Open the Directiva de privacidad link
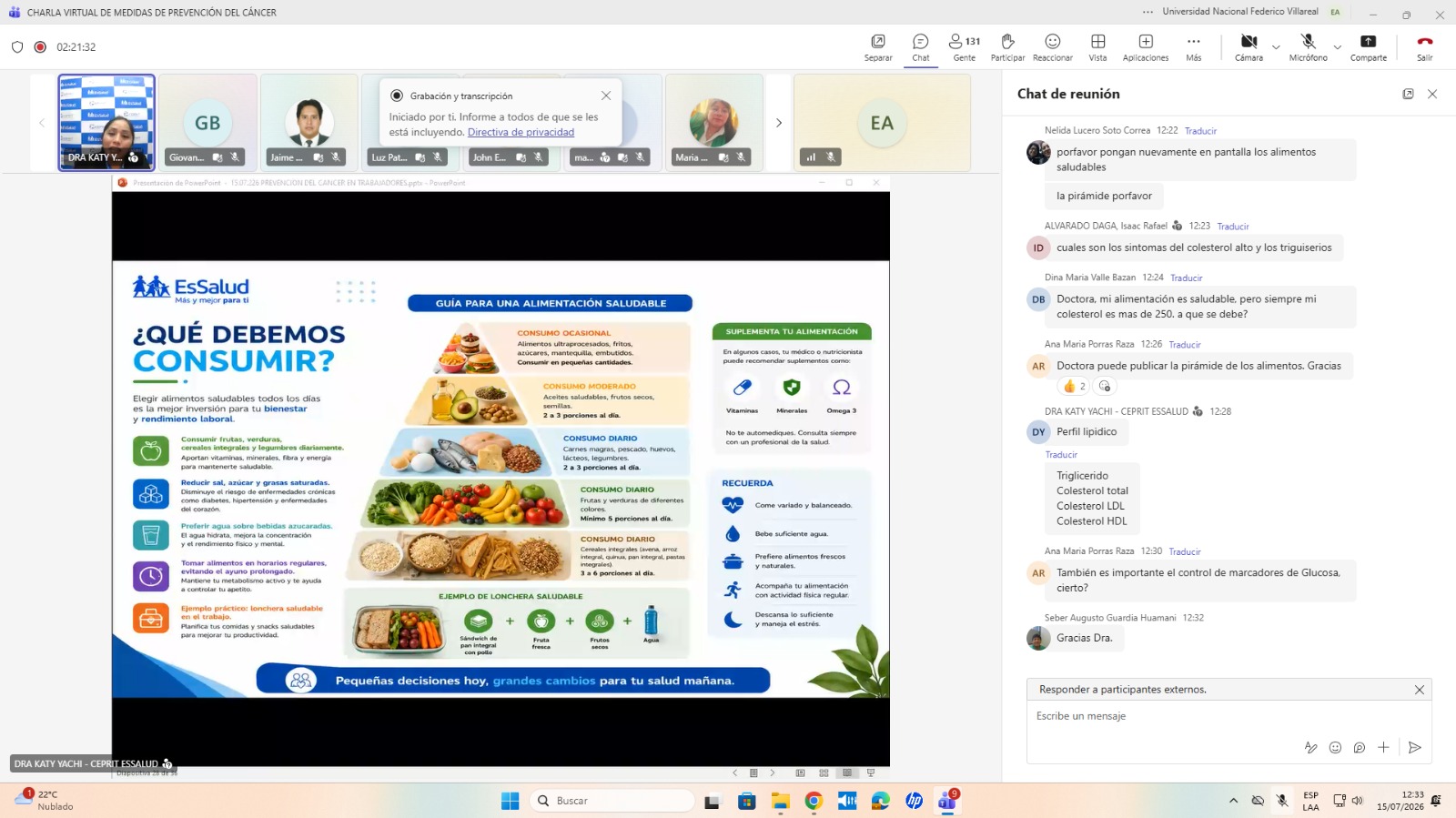1456x818 pixels. (521, 132)
